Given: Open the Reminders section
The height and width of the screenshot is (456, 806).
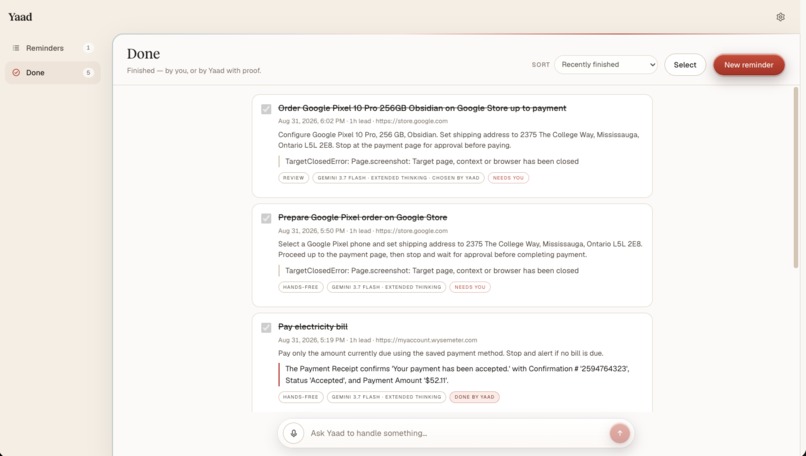Looking at the screenshot, I should tap(52, 48).
